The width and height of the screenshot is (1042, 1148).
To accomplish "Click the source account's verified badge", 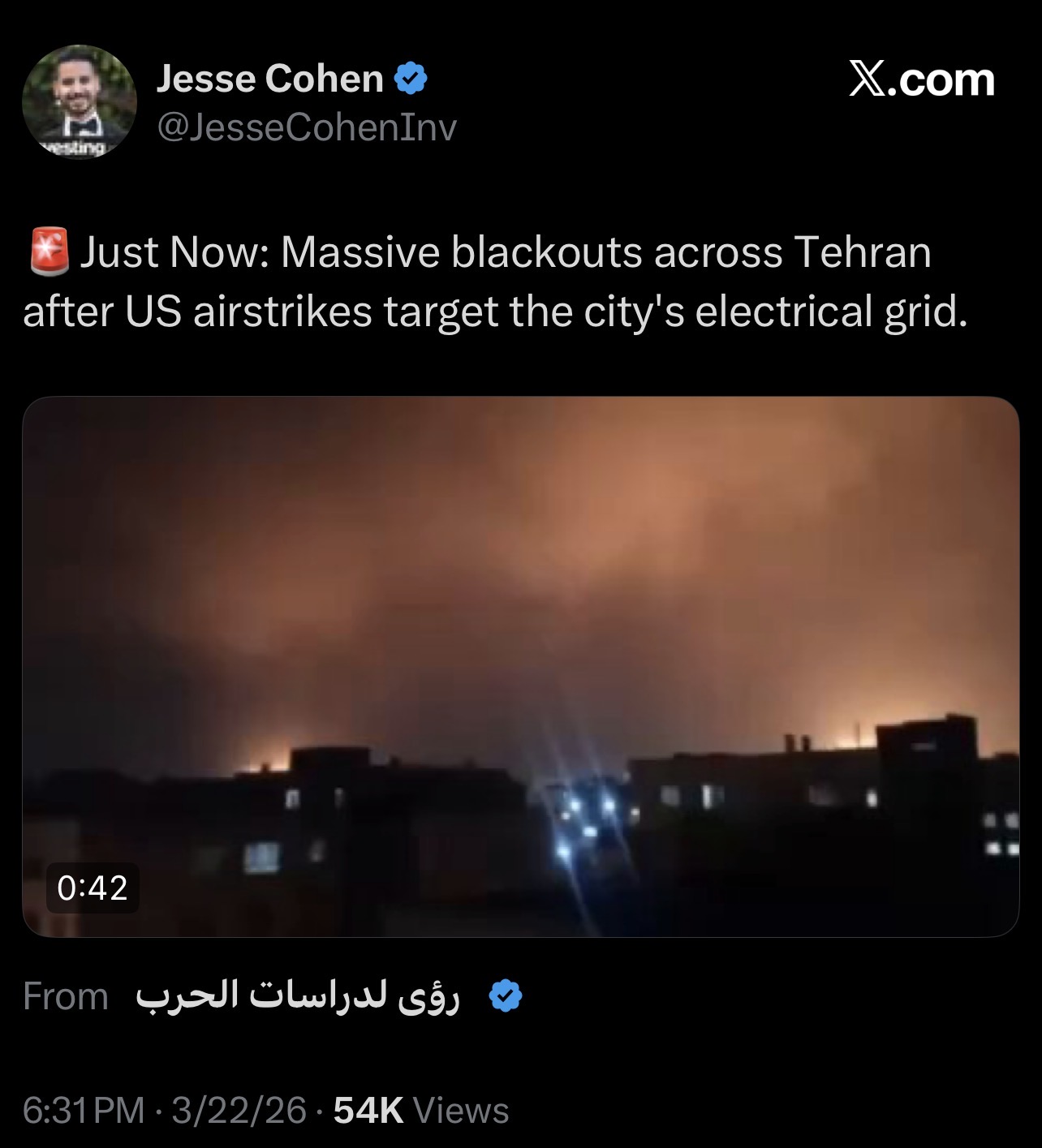I will click(x=506, y=995).
